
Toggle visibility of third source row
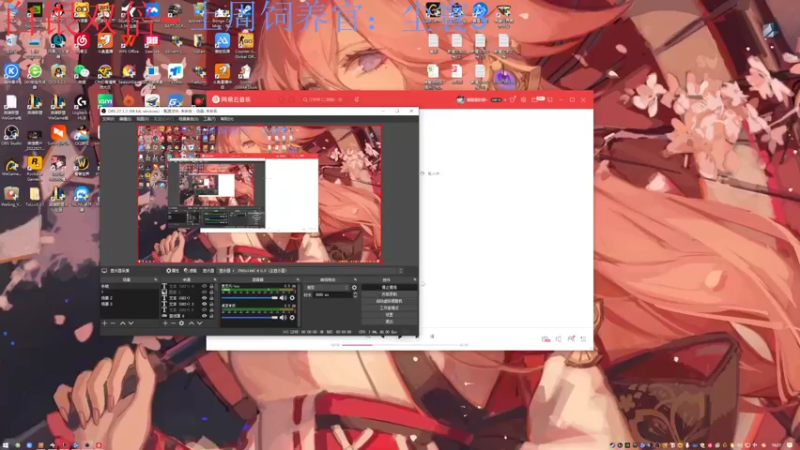click(x=205, y=298)
